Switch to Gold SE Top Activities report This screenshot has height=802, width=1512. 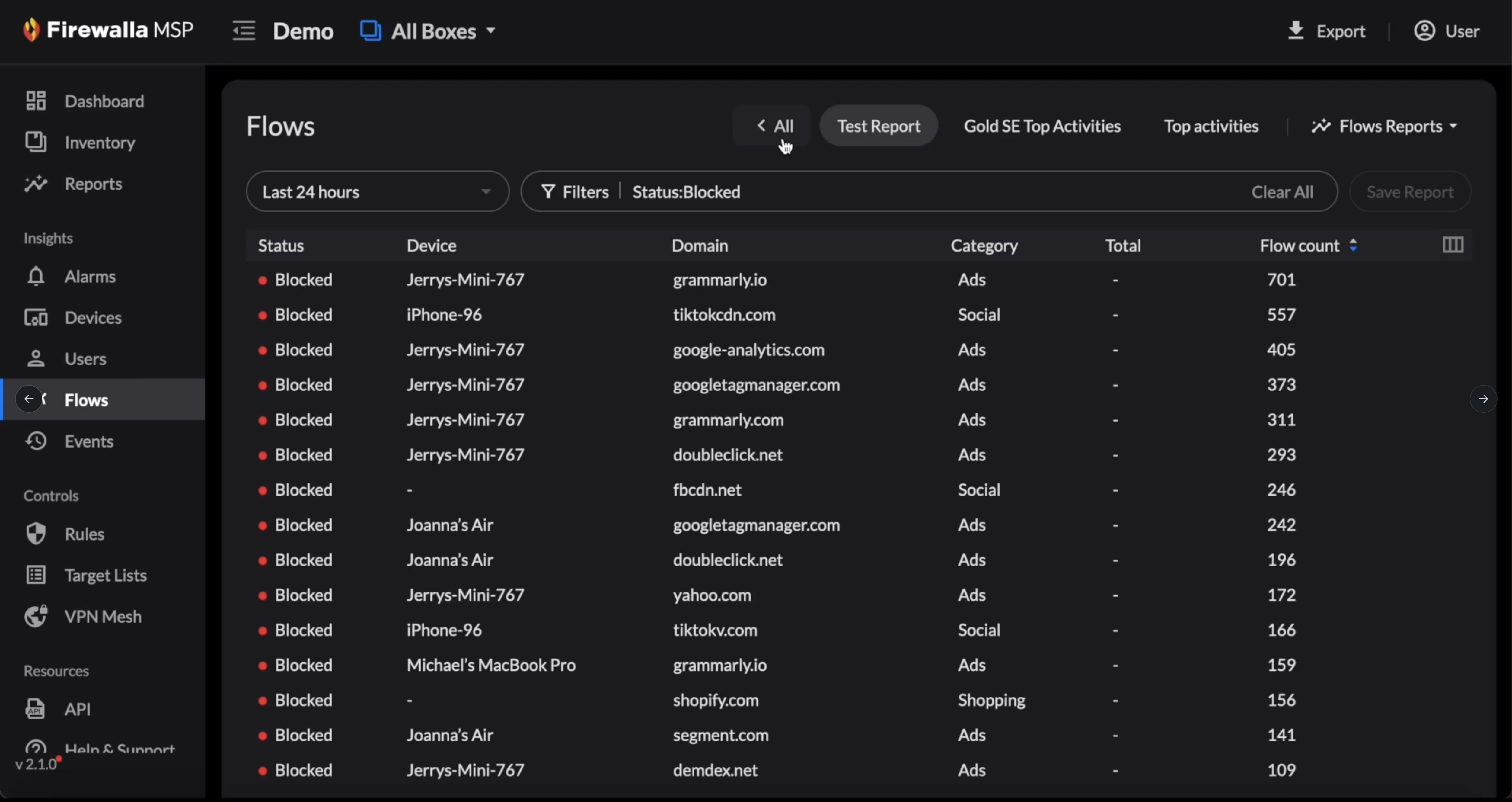point(1042,126)
